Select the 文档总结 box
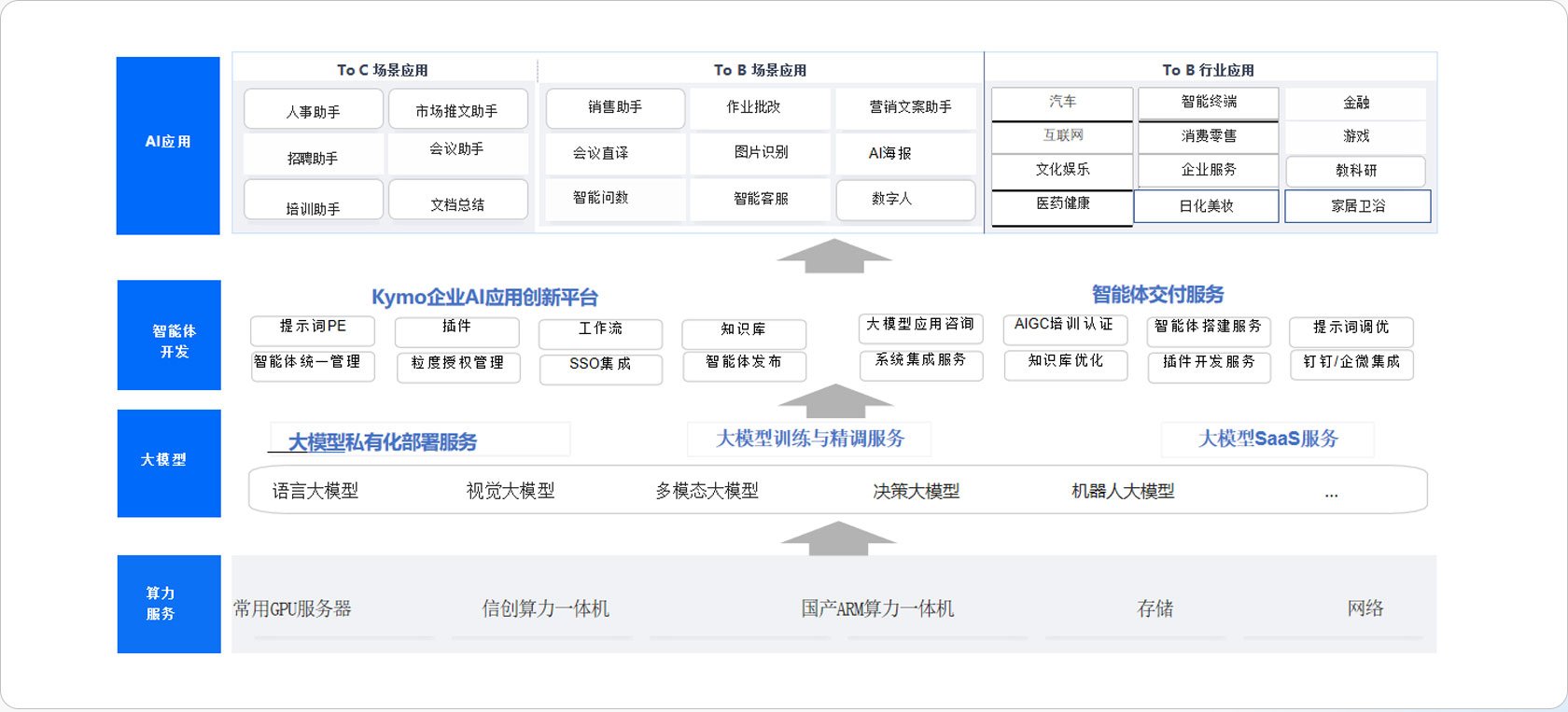Screen dimensions: 1568x712 [457, 200]
